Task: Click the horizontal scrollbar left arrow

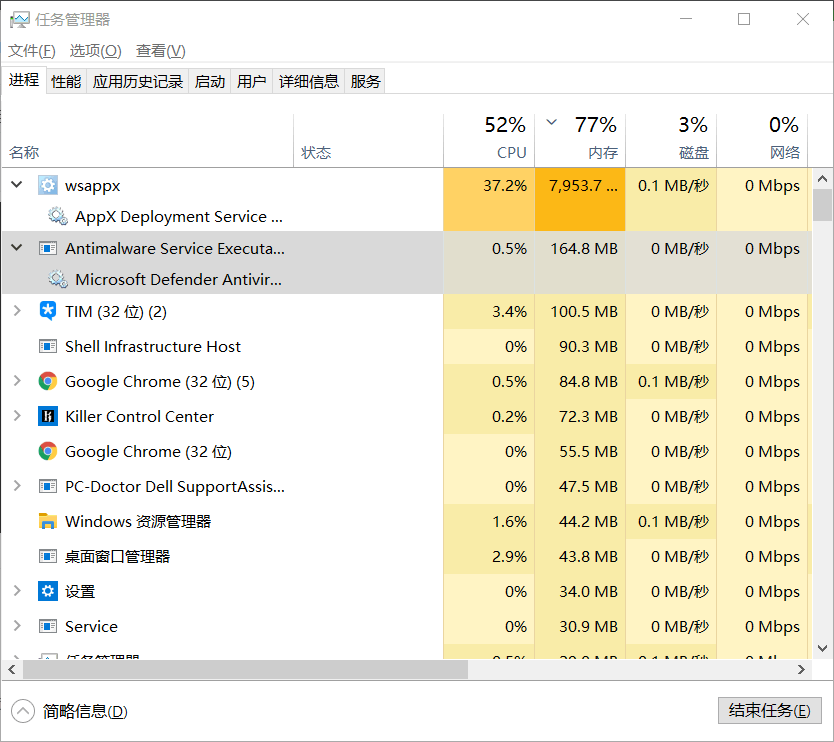Action: coord(12,669)
